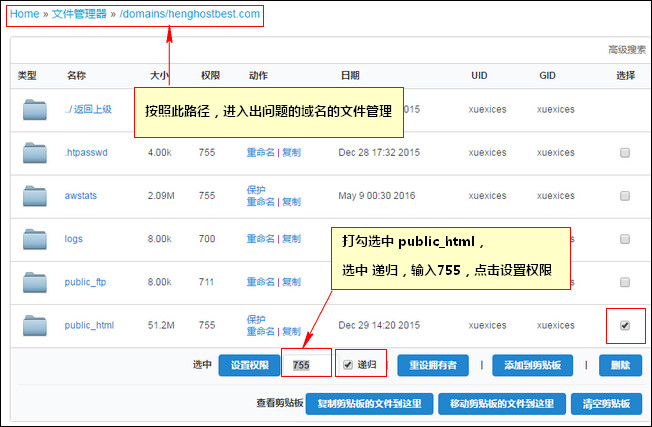This screenshot has height=427, width=652.
Task: Click the 重设拥有者 button
Action: tap(433, 365)
